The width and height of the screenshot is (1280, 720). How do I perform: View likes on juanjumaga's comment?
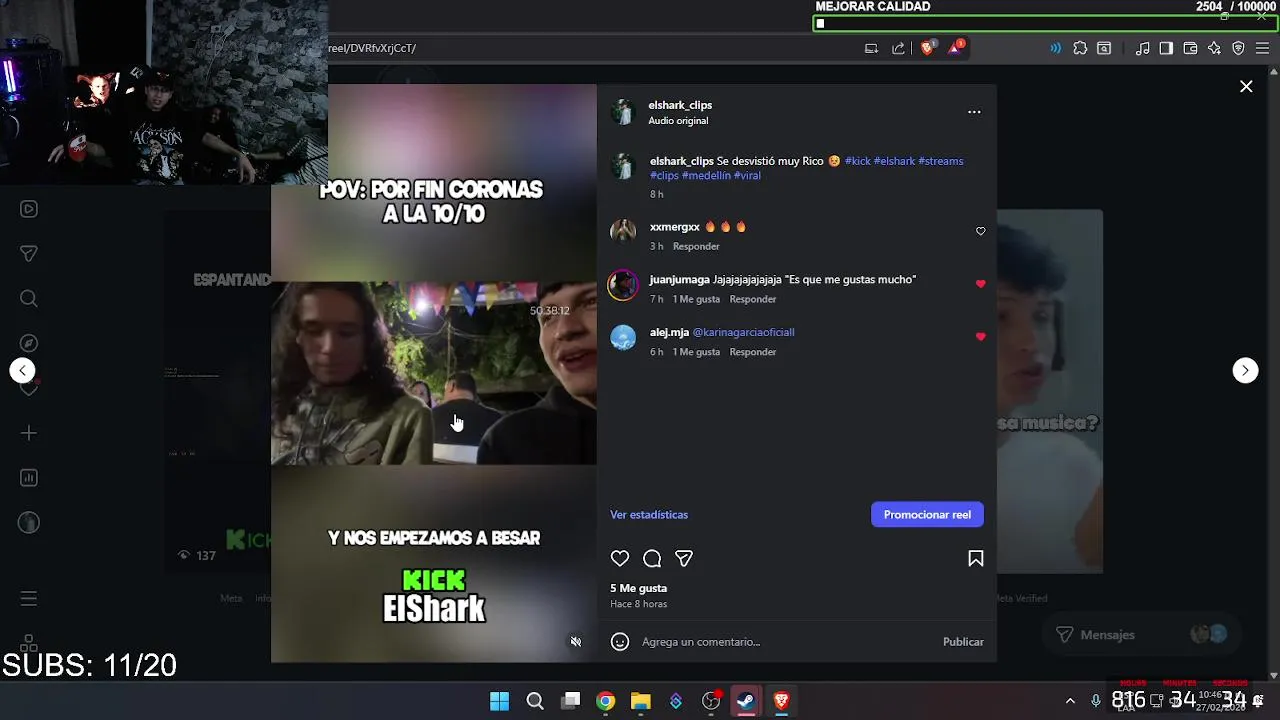[696, 299]
